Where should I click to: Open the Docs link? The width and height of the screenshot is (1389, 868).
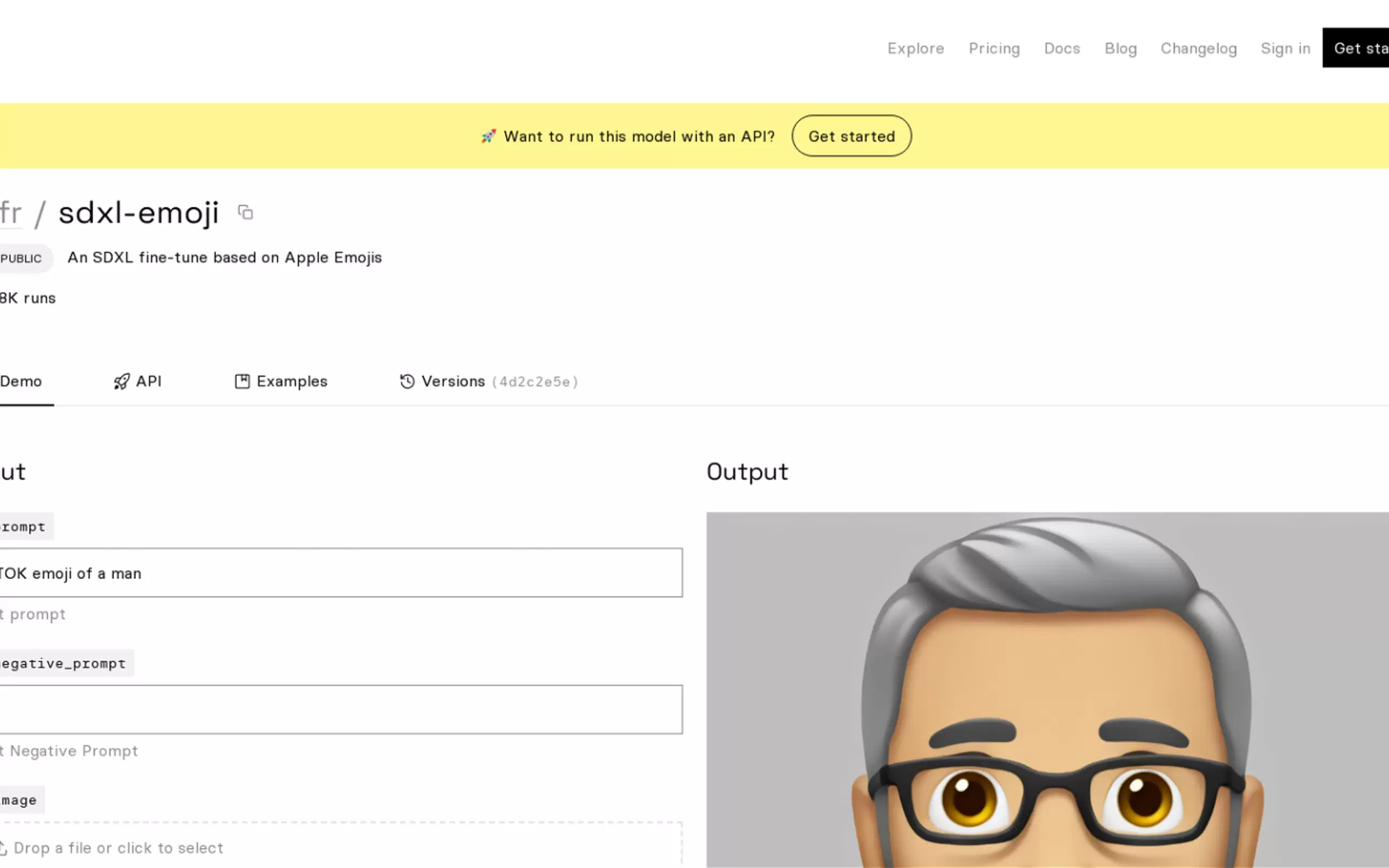click(1061, 49)
